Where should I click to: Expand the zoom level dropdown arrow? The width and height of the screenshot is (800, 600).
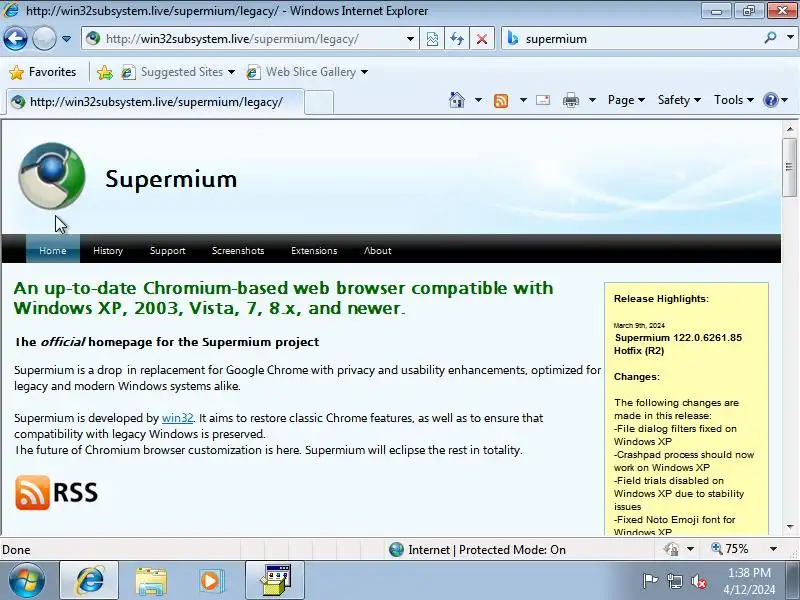click(773, 549)
